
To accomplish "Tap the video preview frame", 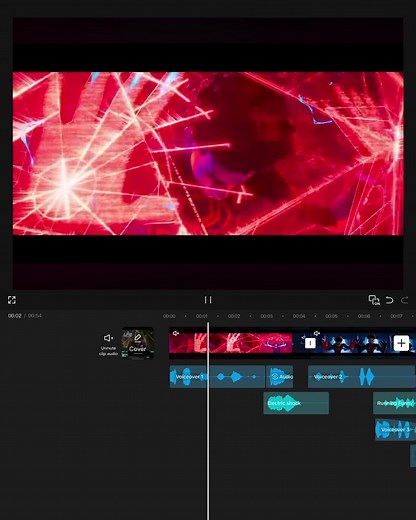I will click(x=208, y=153).
